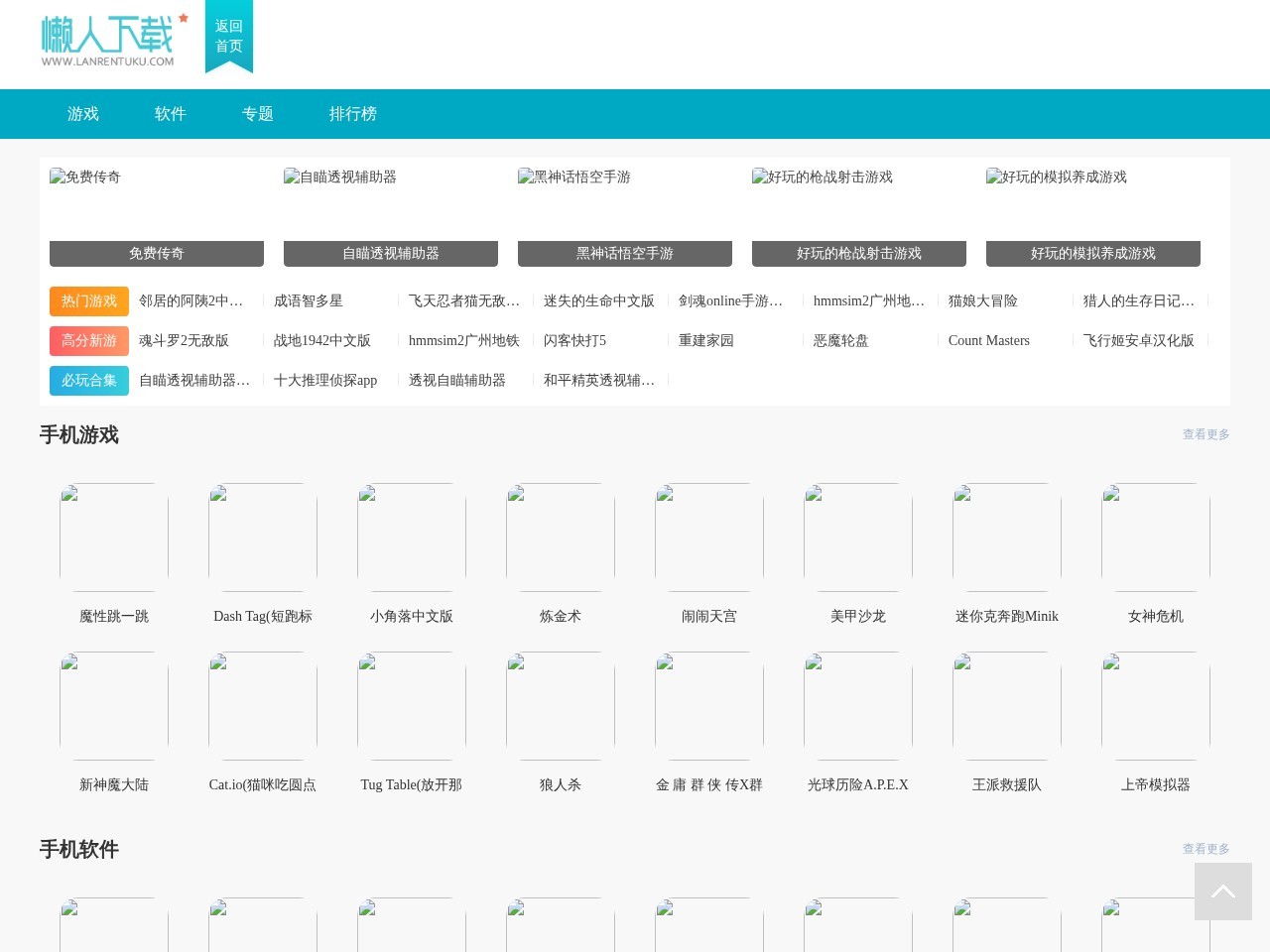Open the 魂斗罗2无敌版 link
The height and width of the screenshot is (952, 1270).
point(184,340)
